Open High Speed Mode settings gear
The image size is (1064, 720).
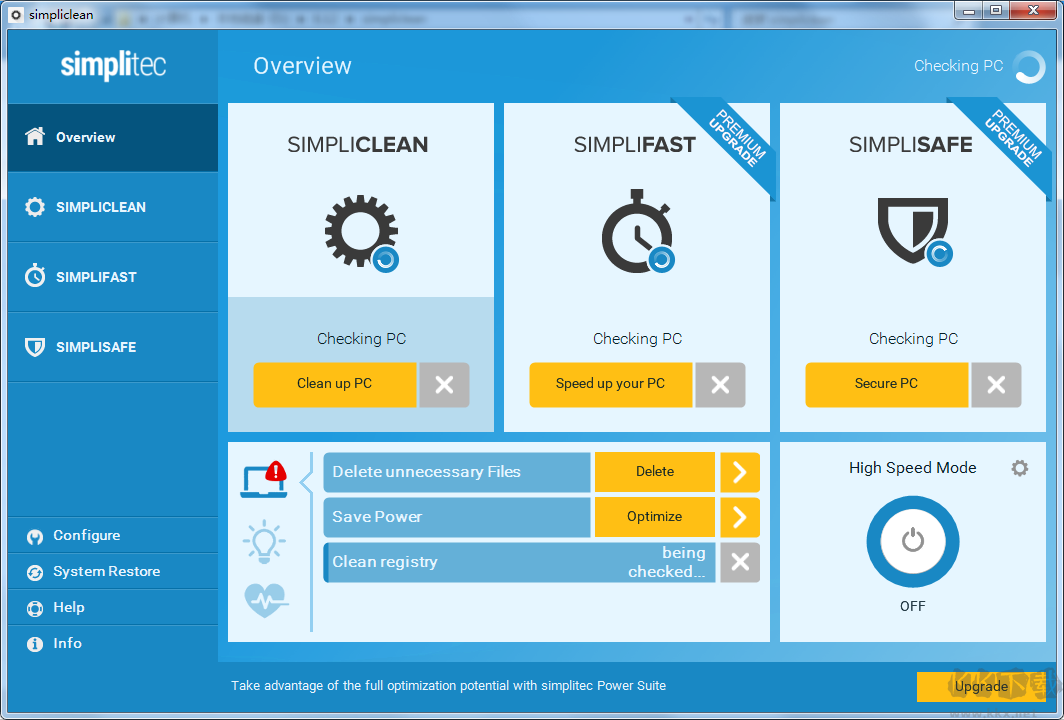(1019, 468)
